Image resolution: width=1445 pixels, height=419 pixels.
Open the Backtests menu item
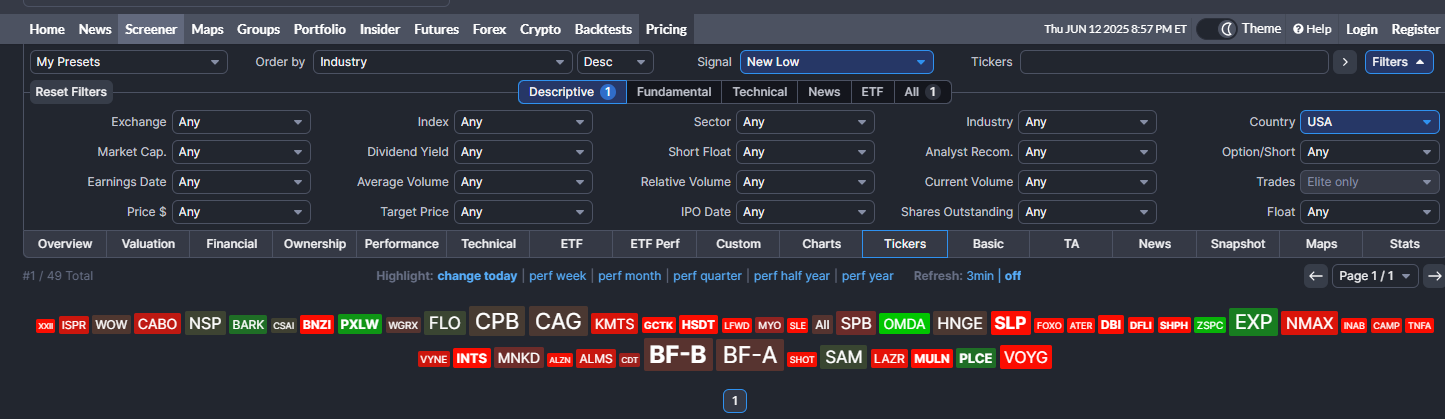[603, 29]
